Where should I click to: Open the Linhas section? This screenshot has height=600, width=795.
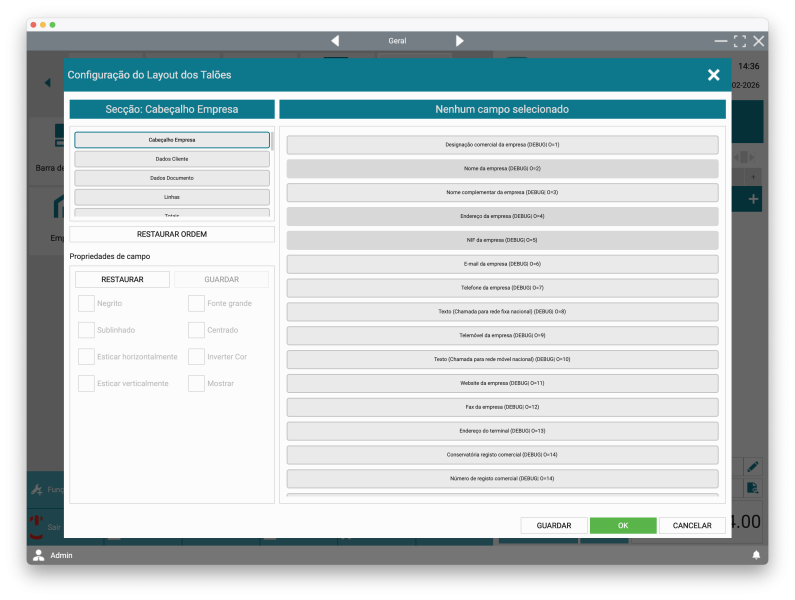coord(172,197)
